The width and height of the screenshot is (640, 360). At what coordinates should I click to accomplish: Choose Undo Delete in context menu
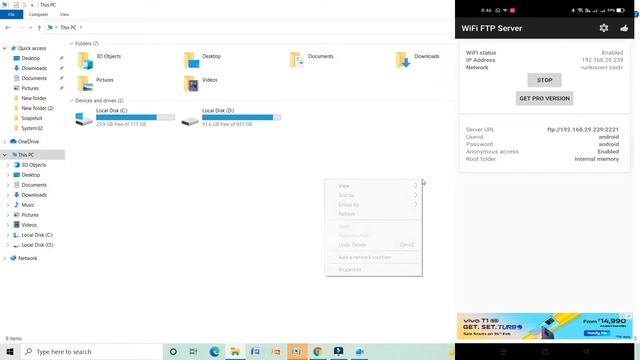[x=373, y=245]
